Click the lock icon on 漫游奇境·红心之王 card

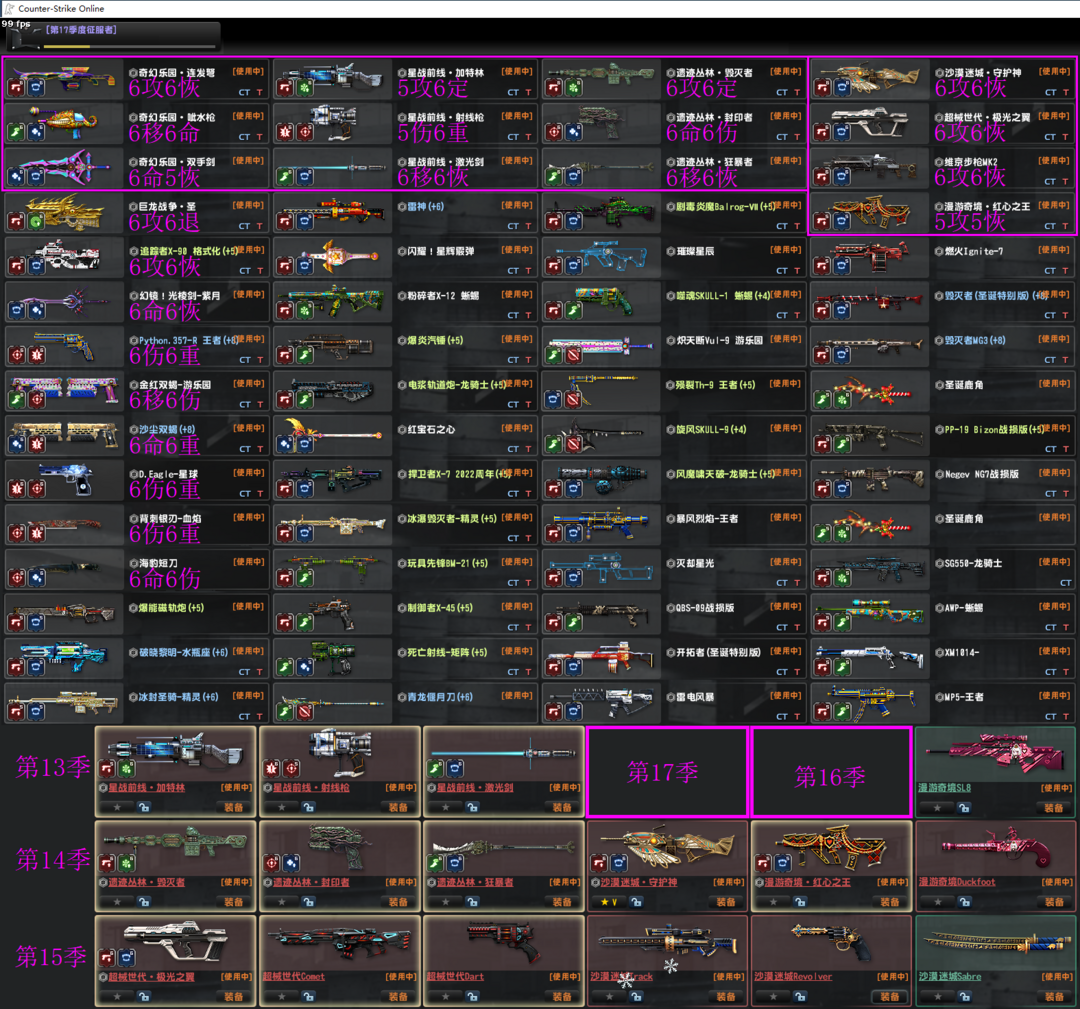800,902
